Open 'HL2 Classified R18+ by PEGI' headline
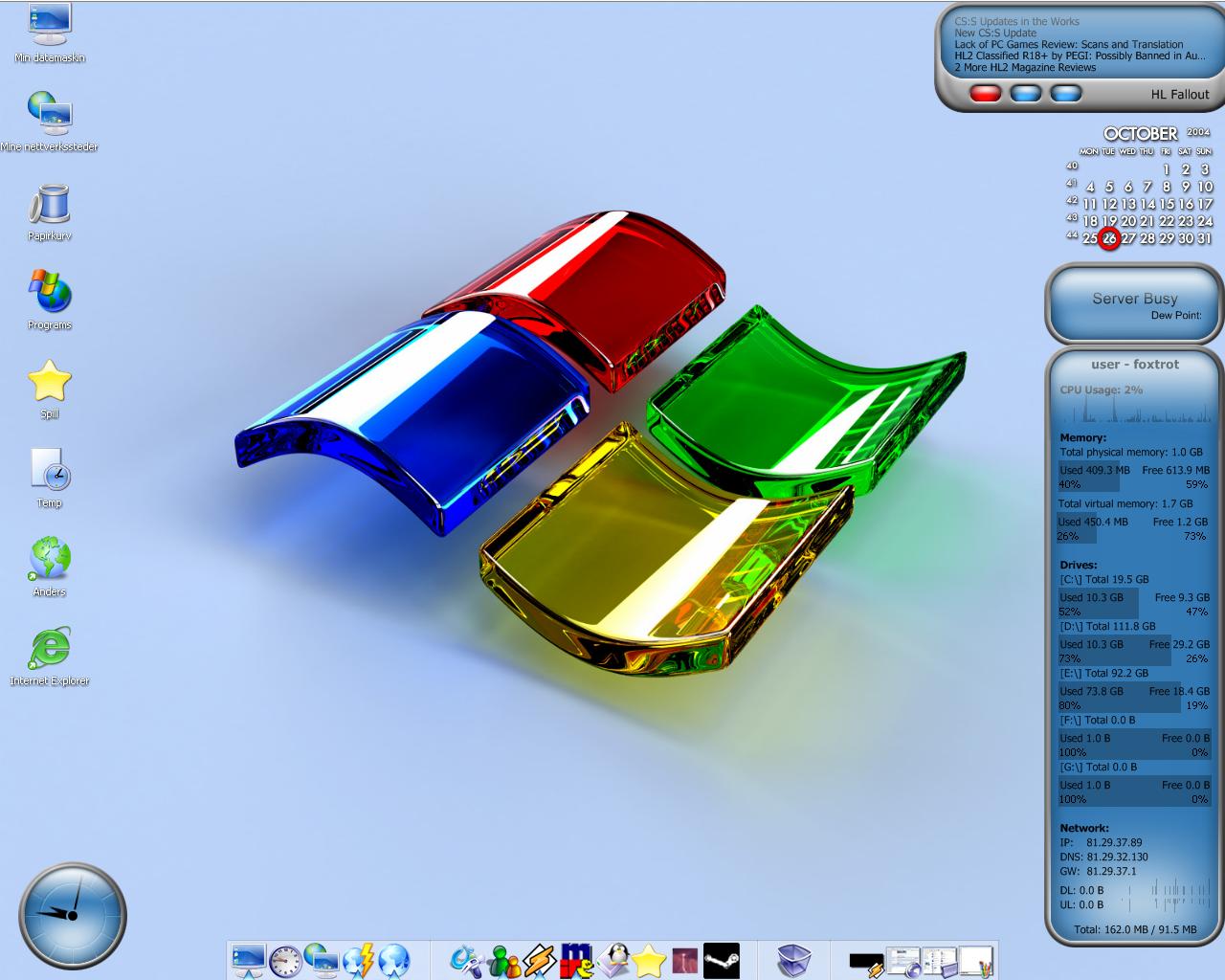 1080,56
